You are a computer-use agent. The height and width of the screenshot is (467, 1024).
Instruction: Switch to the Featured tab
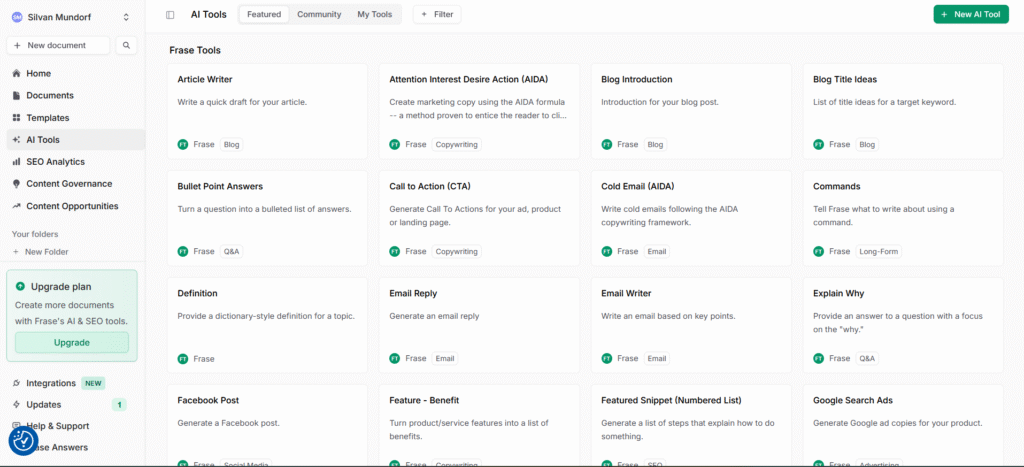264,14
